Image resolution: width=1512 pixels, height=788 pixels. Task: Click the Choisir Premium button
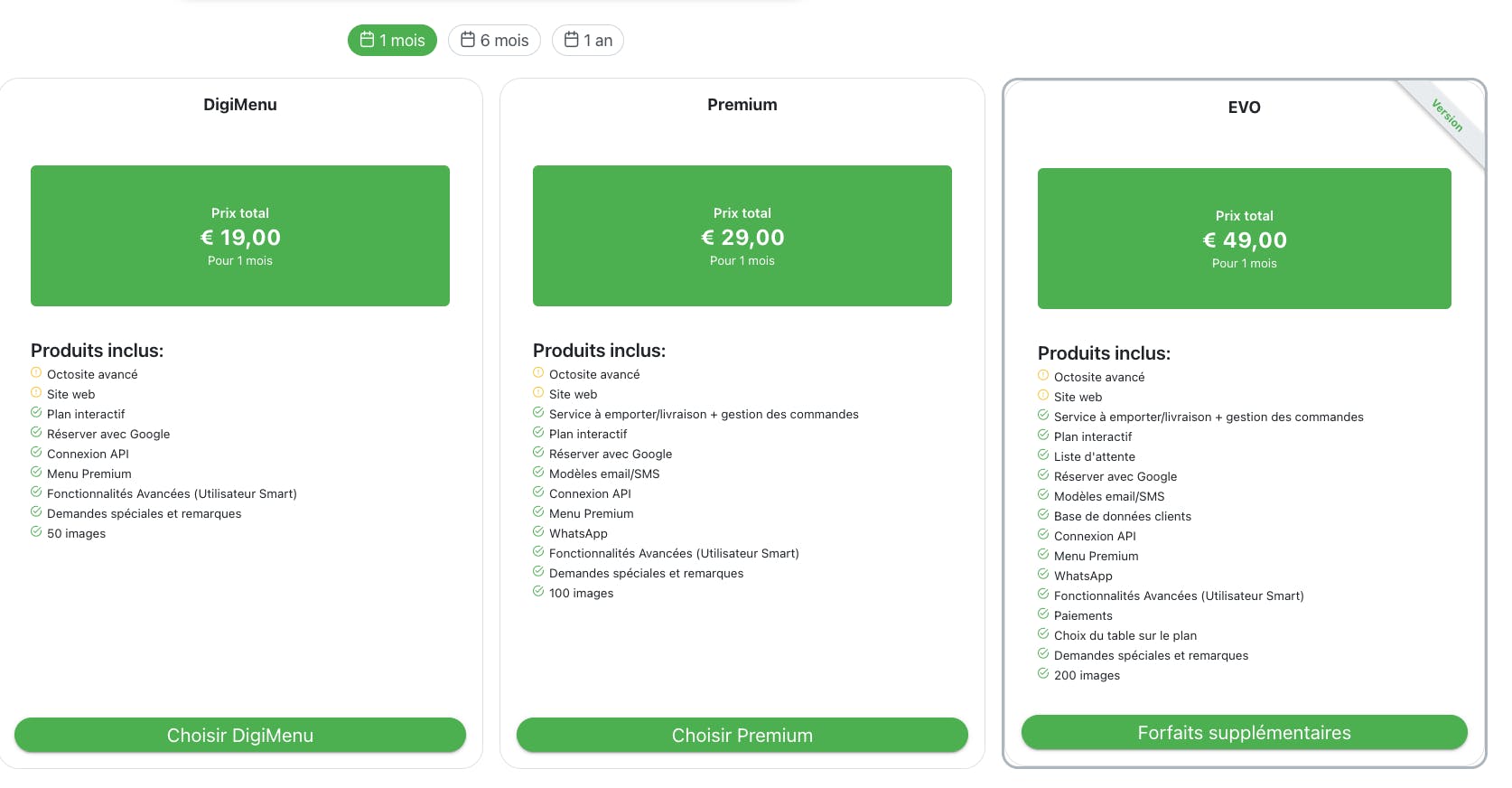tap(742, 736)
